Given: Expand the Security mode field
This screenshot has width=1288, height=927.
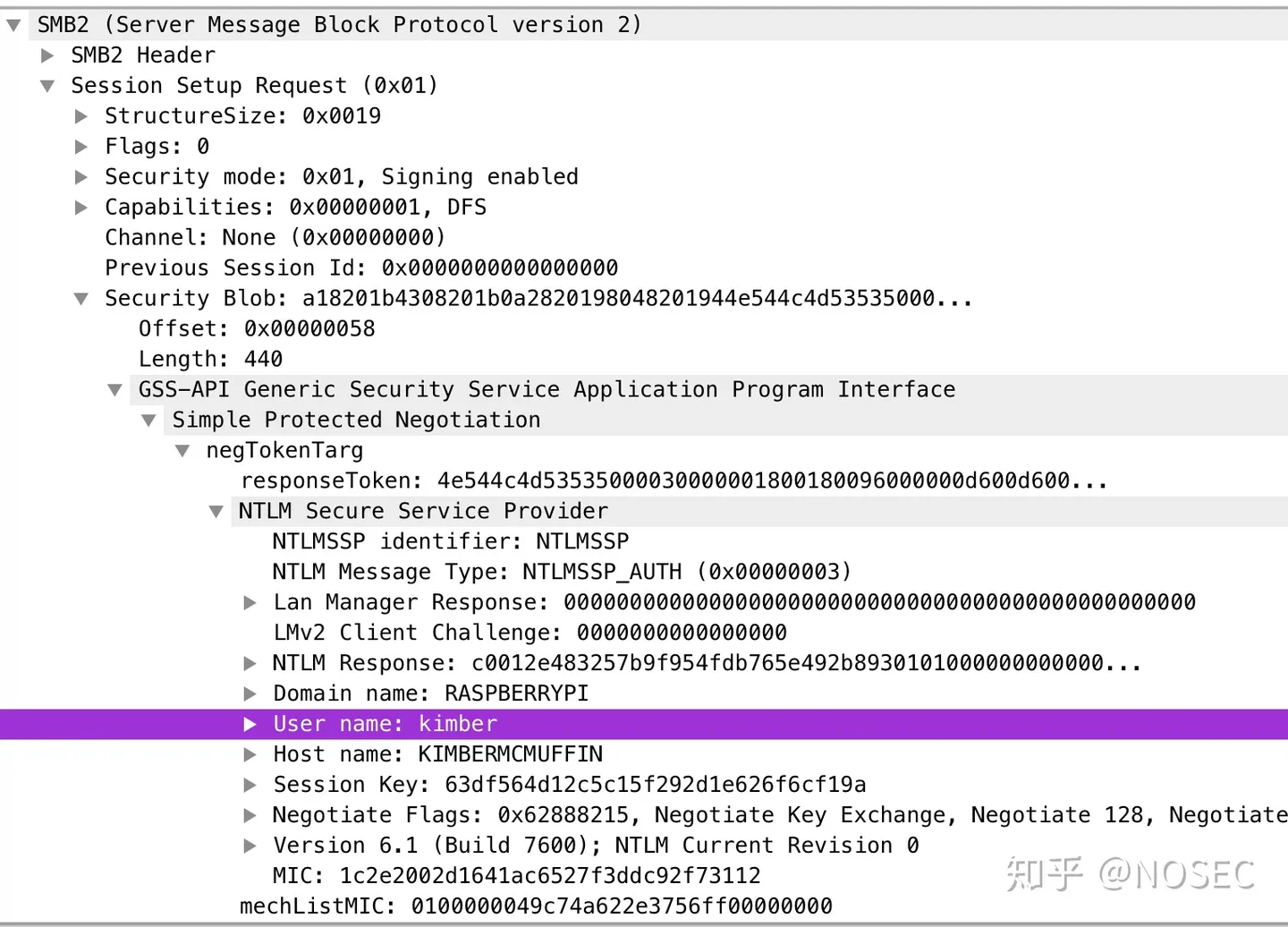Looking at the screenshot, I should 81,177.
